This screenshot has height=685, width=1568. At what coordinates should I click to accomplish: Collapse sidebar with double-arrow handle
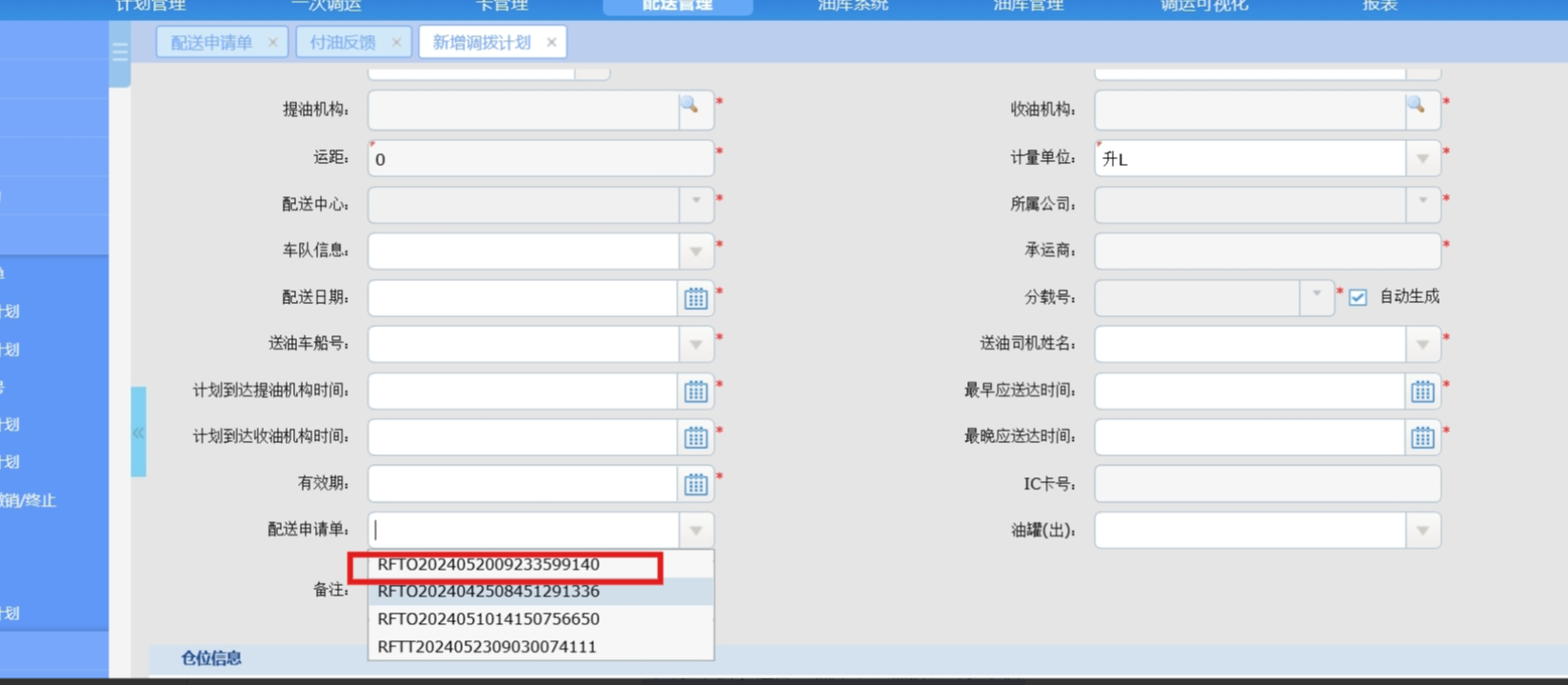coord(139,433)
